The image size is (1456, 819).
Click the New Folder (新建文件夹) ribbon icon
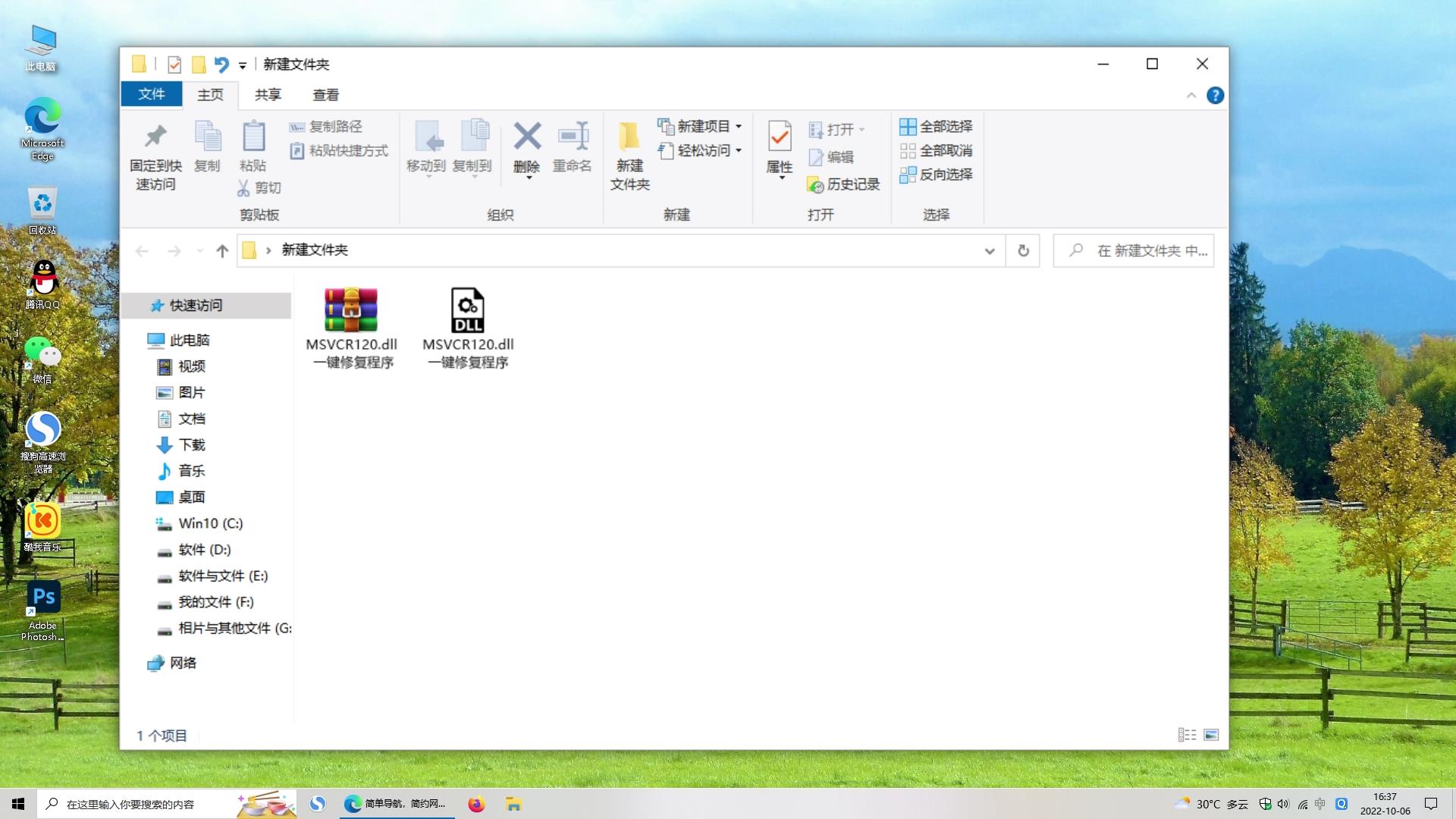(x=629, y=137)
